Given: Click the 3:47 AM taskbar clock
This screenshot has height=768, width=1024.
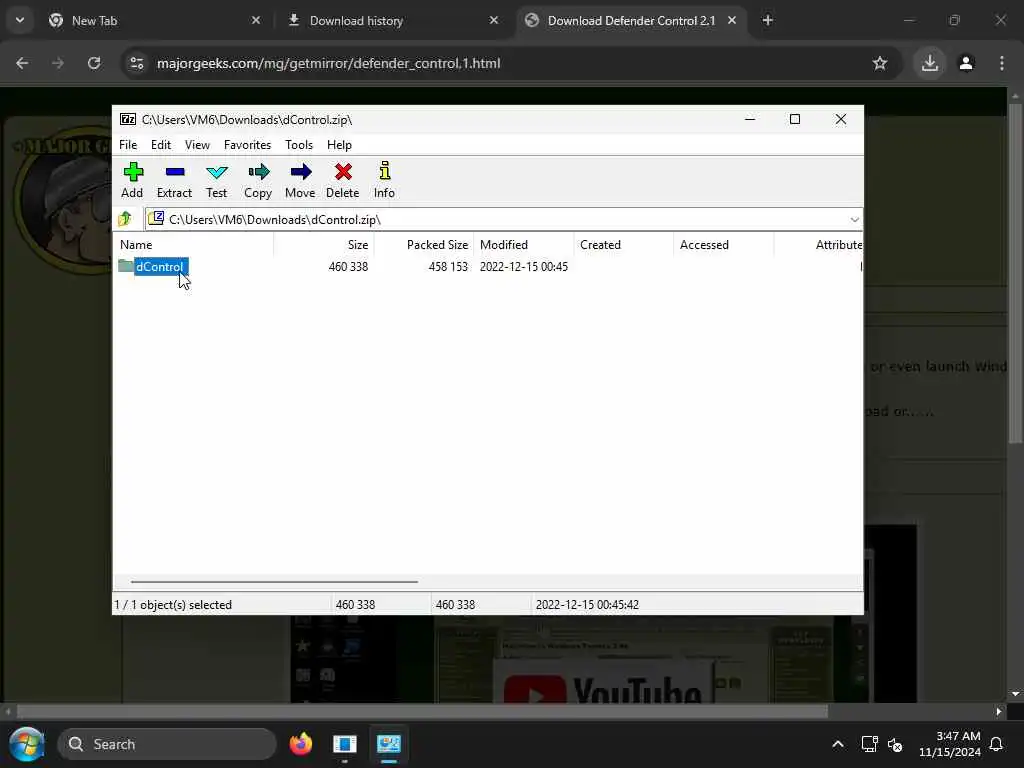Looking at the screenshot, I should click(950, 744).
